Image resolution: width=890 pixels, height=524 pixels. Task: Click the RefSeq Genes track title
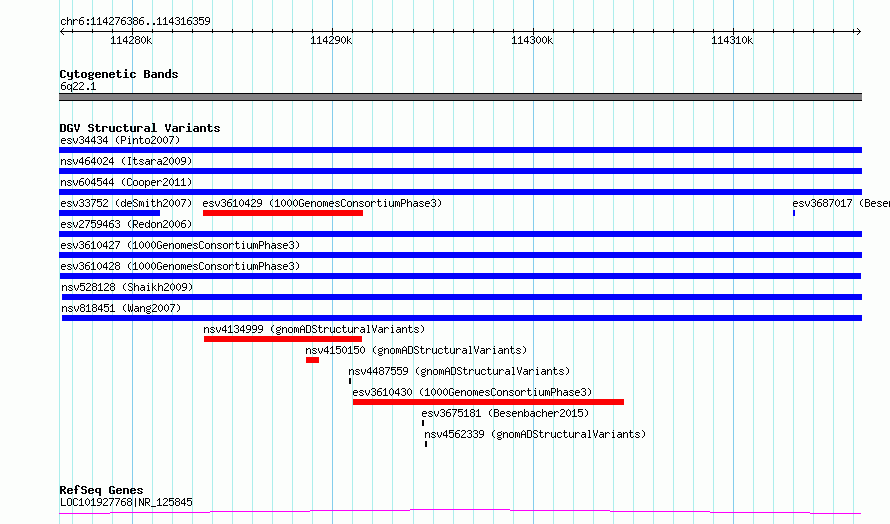click(101, 490)
